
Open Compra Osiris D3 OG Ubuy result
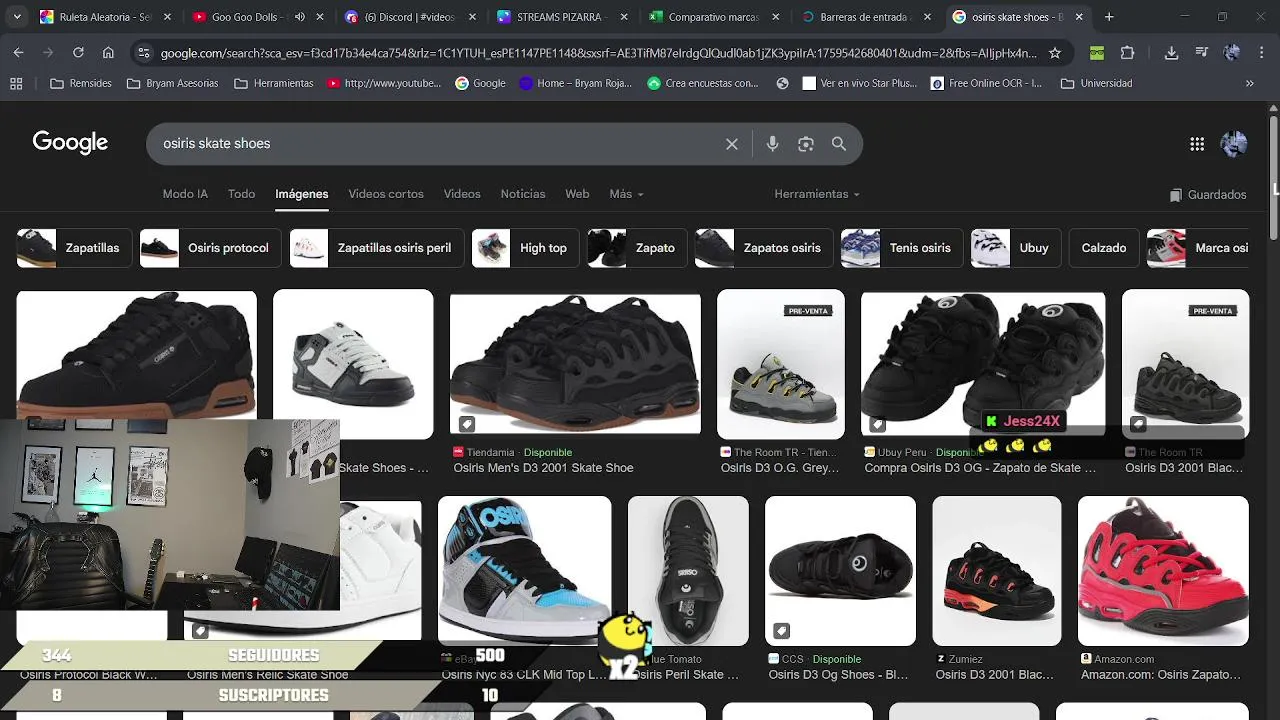click(x=980, y=468)
